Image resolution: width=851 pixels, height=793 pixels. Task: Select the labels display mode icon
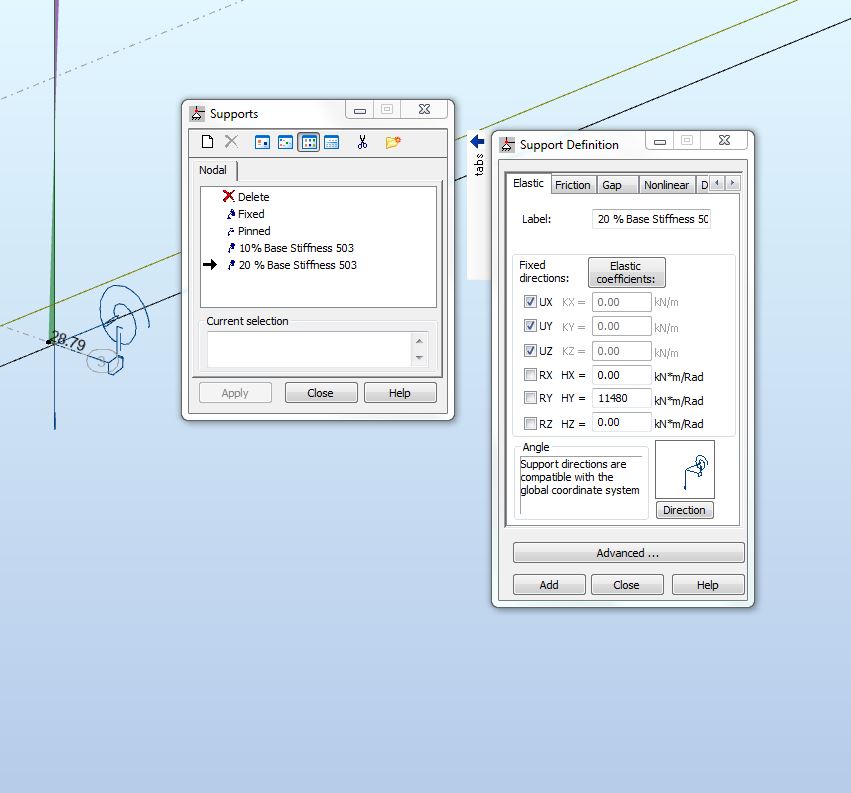pos(310,143)
